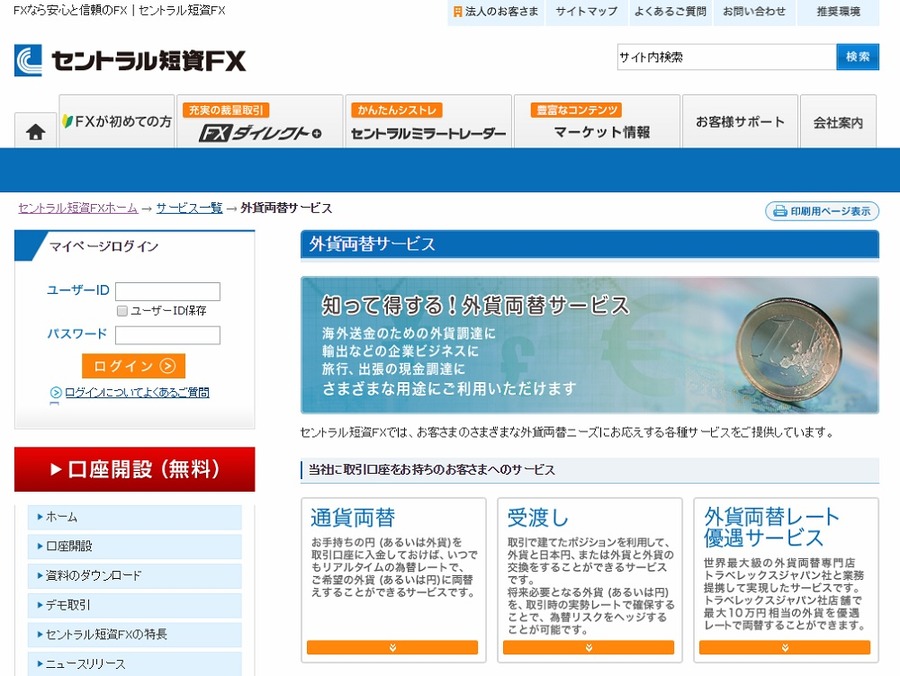This screenshot has width=900, height=676.
Task: Select デモ取引 in the side menu
Action: (134, 605)
